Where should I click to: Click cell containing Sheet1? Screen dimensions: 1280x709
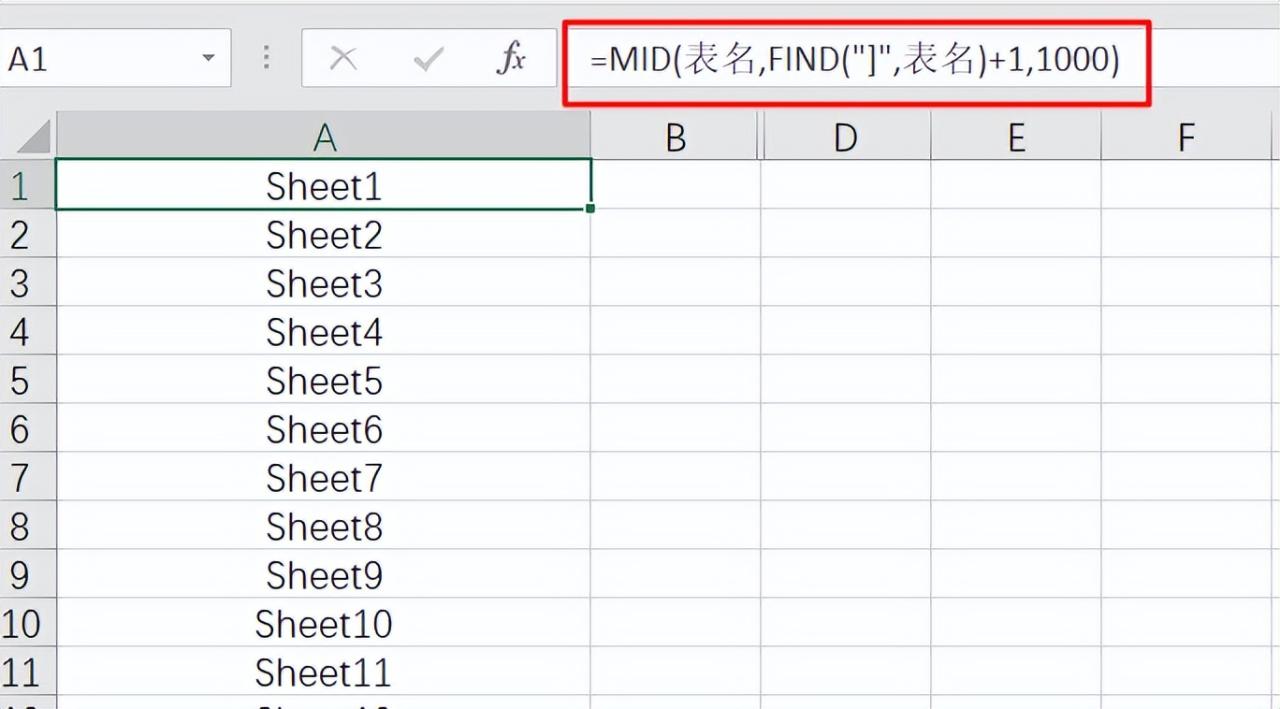pos(324,185)
